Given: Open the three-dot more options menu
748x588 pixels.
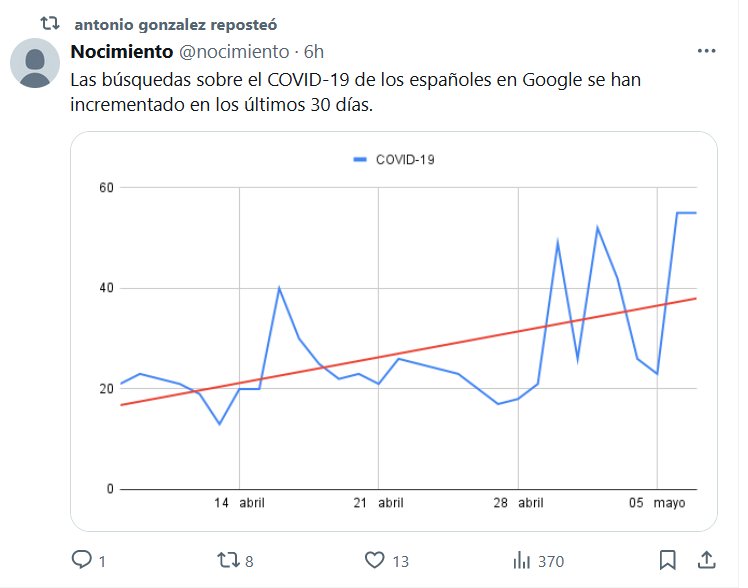Looking at the screenshot, I should (706, 51).
